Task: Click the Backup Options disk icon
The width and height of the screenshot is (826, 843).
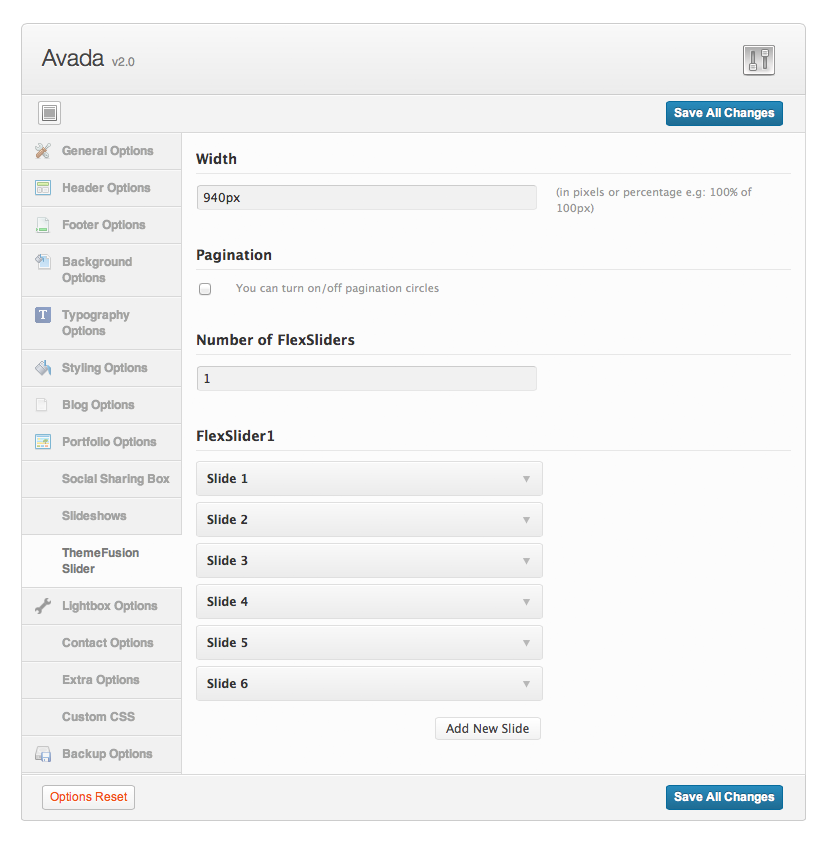Action: (x=43, y=754)
